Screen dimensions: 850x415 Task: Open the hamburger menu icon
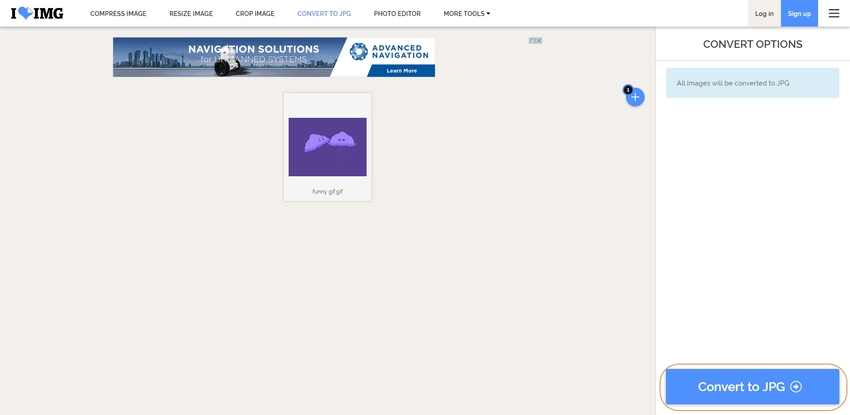click(x=834, y=13)
